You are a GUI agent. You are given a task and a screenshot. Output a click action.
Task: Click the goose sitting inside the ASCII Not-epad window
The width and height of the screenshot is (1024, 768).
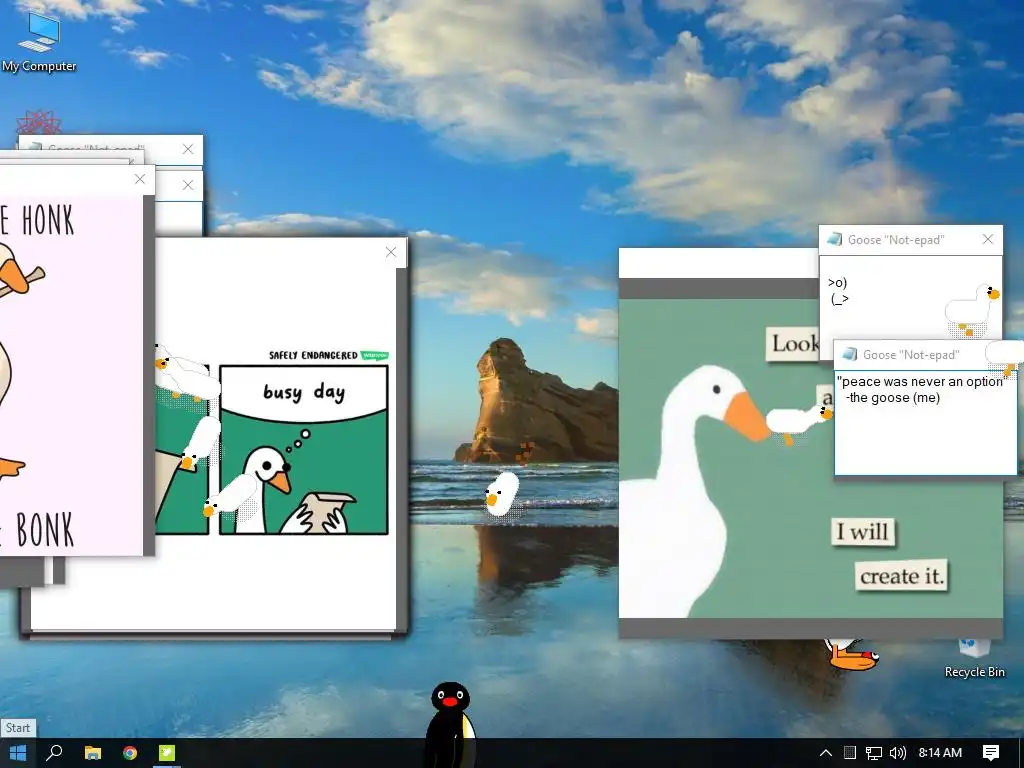pyautogui.click(x=972, y=310)
